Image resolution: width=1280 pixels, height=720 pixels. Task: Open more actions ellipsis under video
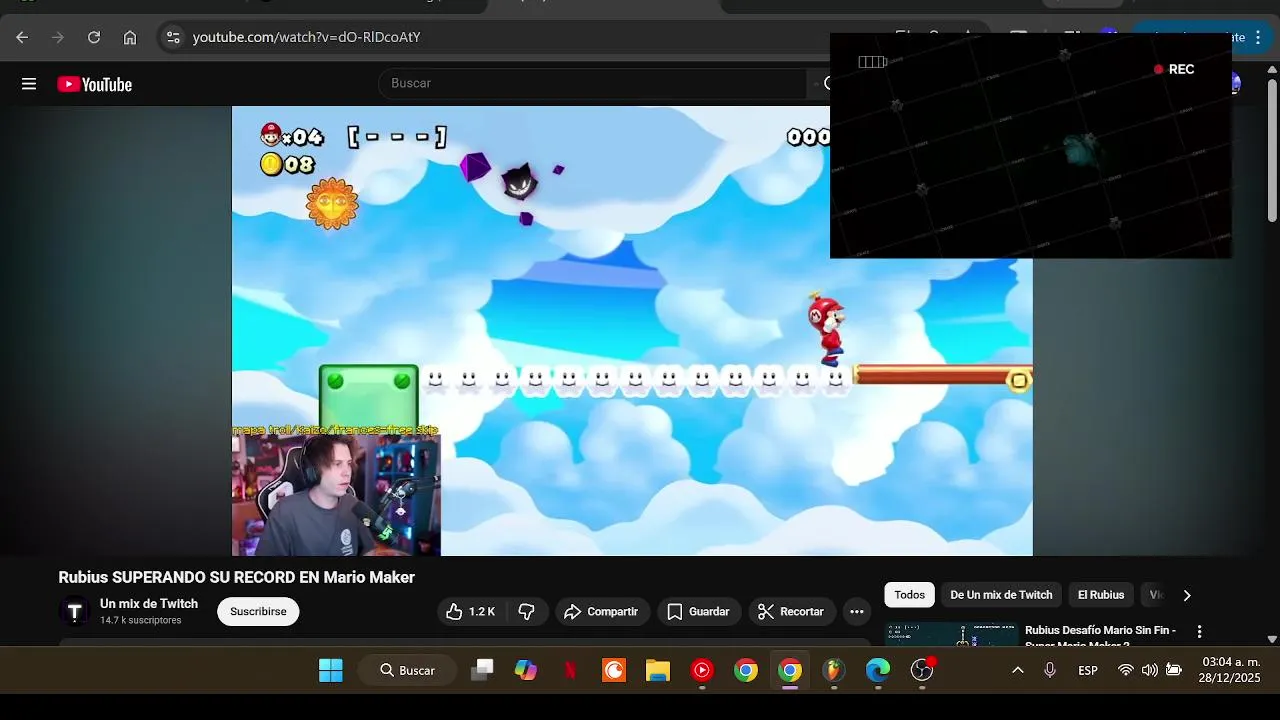[857, 611]
